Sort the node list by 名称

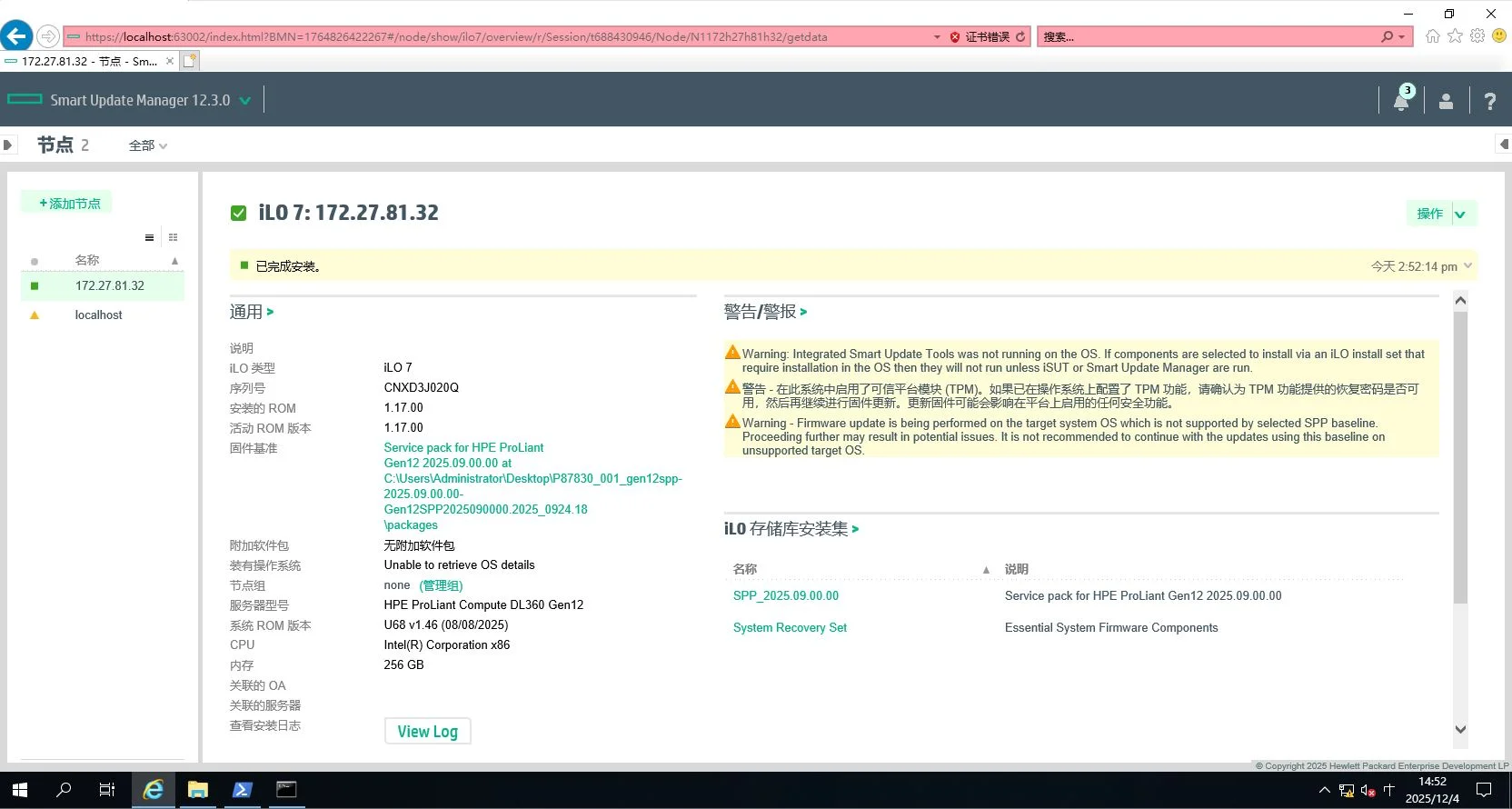(x=87, y=260)
